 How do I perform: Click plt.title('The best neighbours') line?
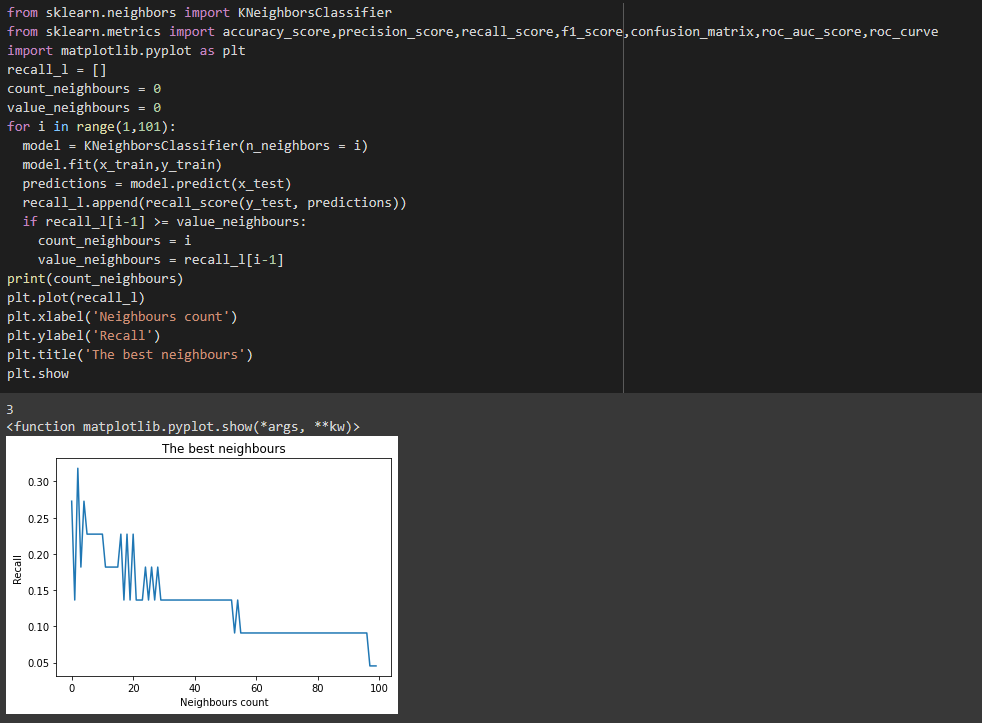click(x=130, y=355)
